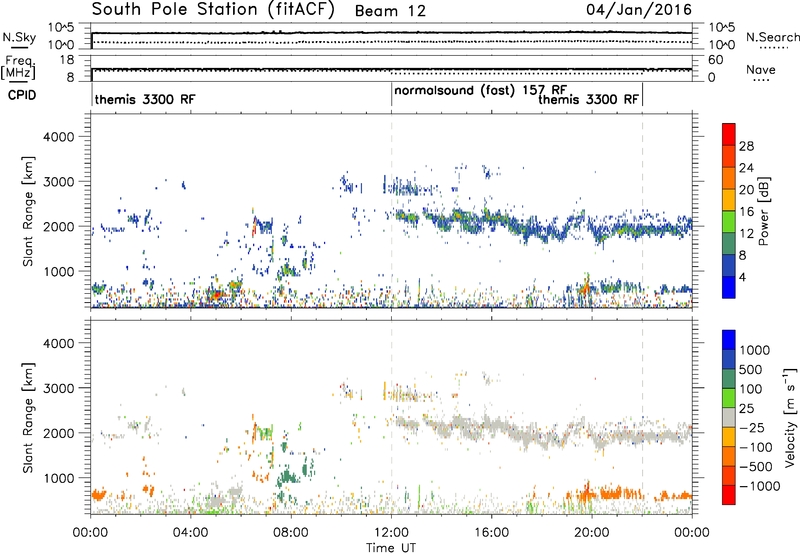Pick the light green 25–100 Velocity segment

[729, 398]
